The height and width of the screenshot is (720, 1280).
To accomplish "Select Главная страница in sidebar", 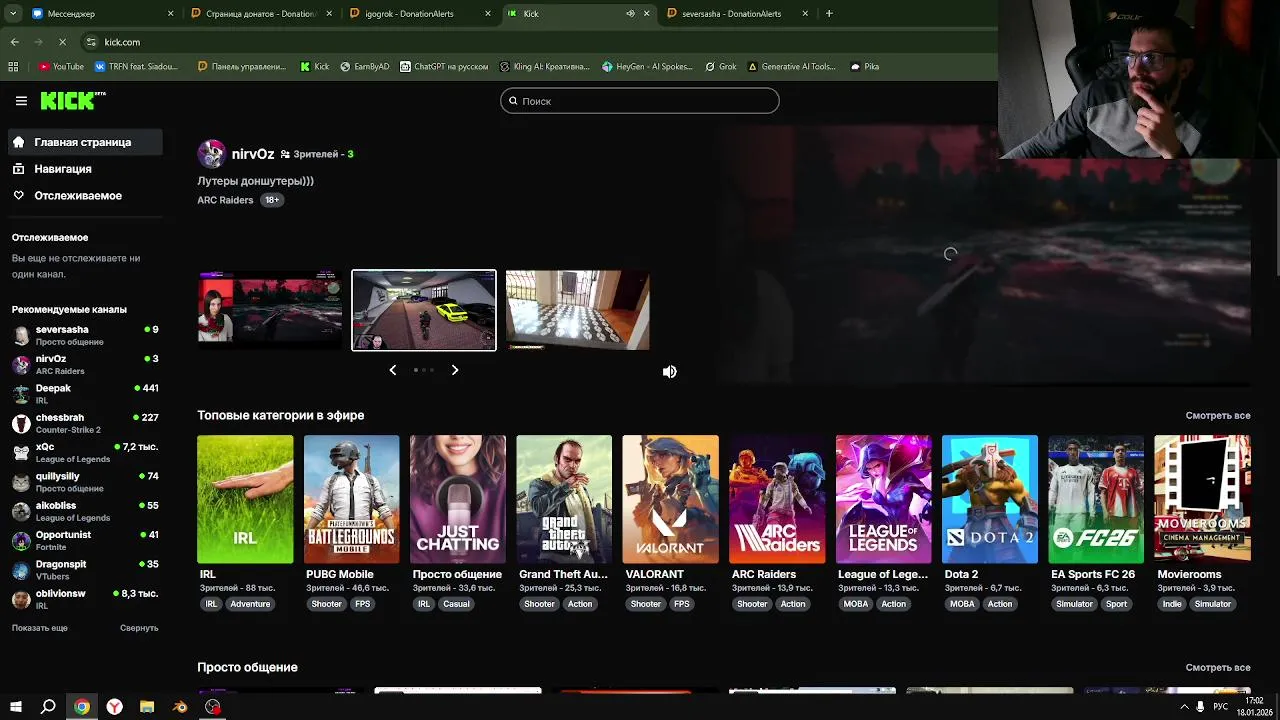I will click(x=84, y=142).
